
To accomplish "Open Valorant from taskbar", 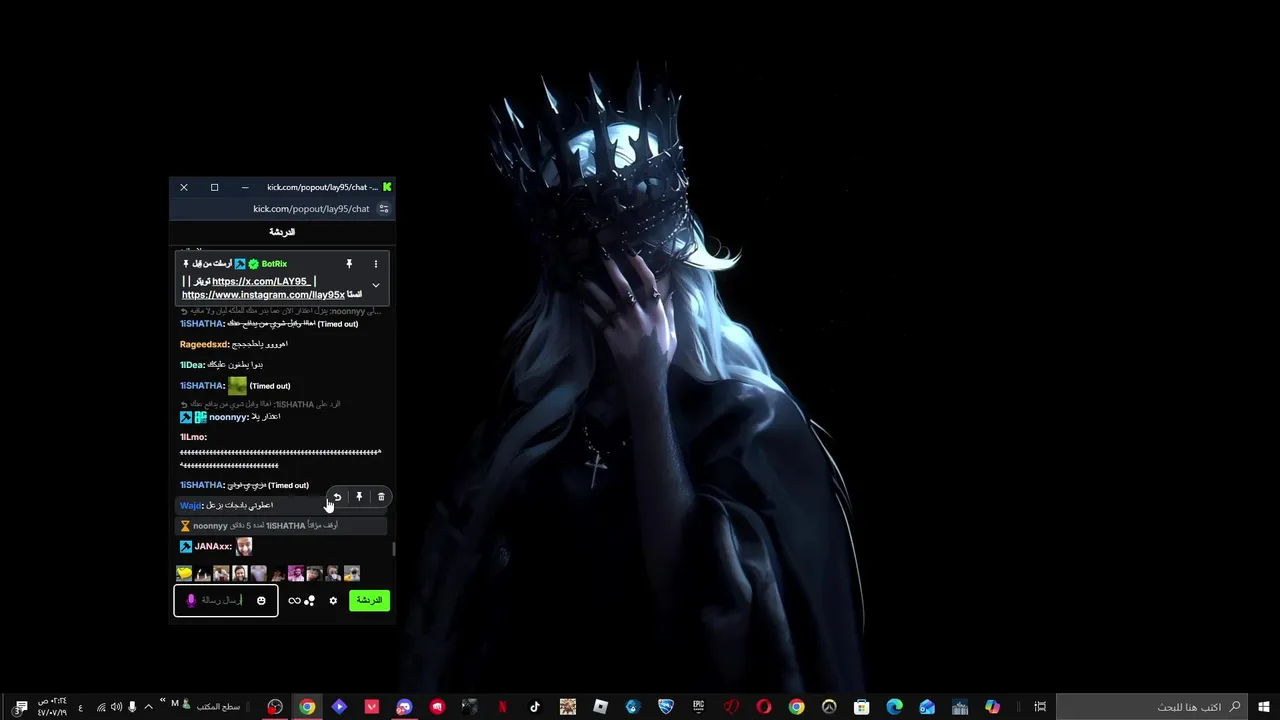I will (372, 707).
